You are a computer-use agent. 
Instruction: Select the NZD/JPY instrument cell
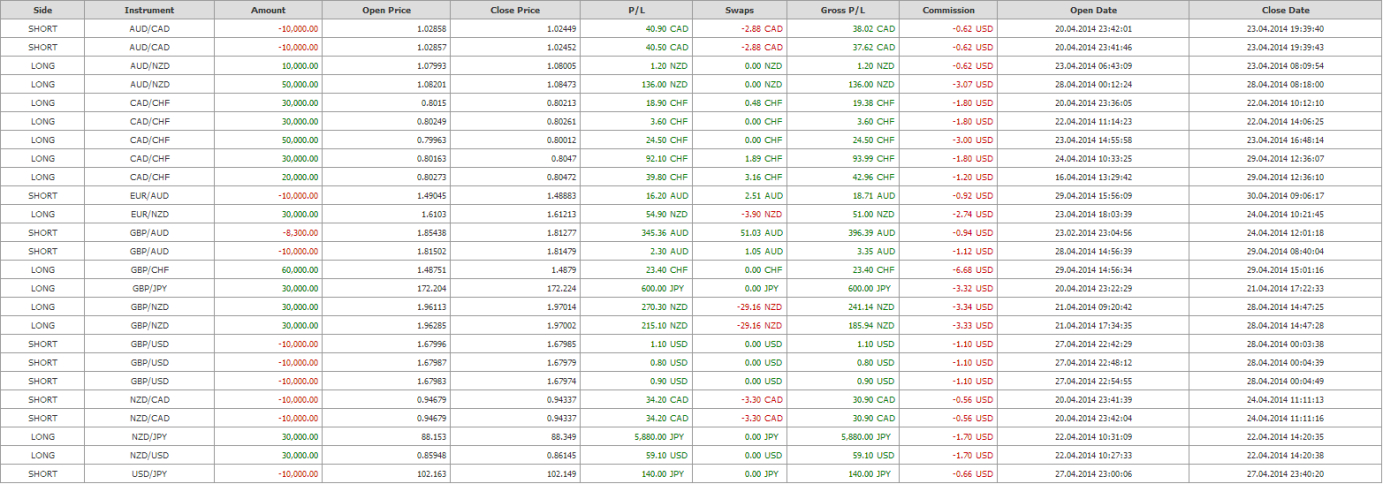(149, 437)
